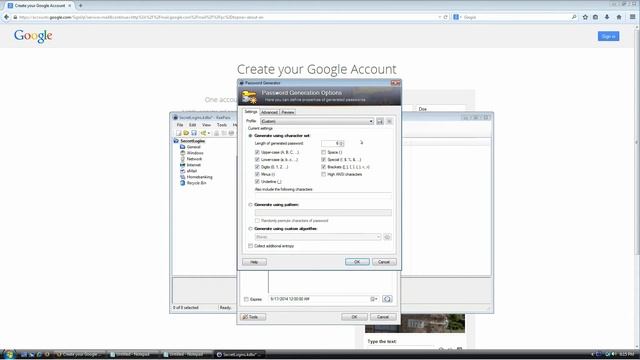
Task: Go to Firefox home page icon
Action: point(619,17)
